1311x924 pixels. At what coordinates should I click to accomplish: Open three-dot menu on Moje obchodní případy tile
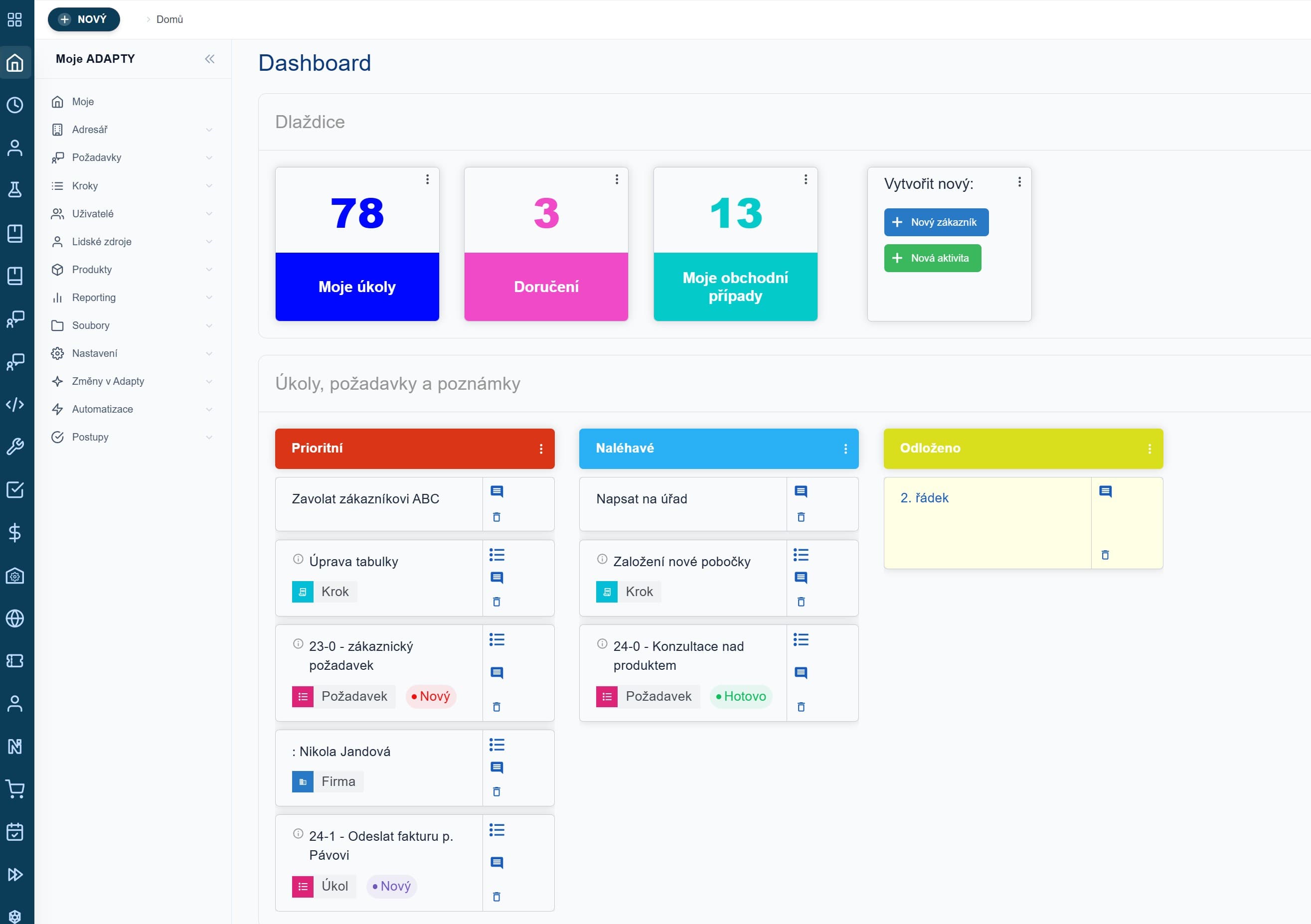[806, 179]
